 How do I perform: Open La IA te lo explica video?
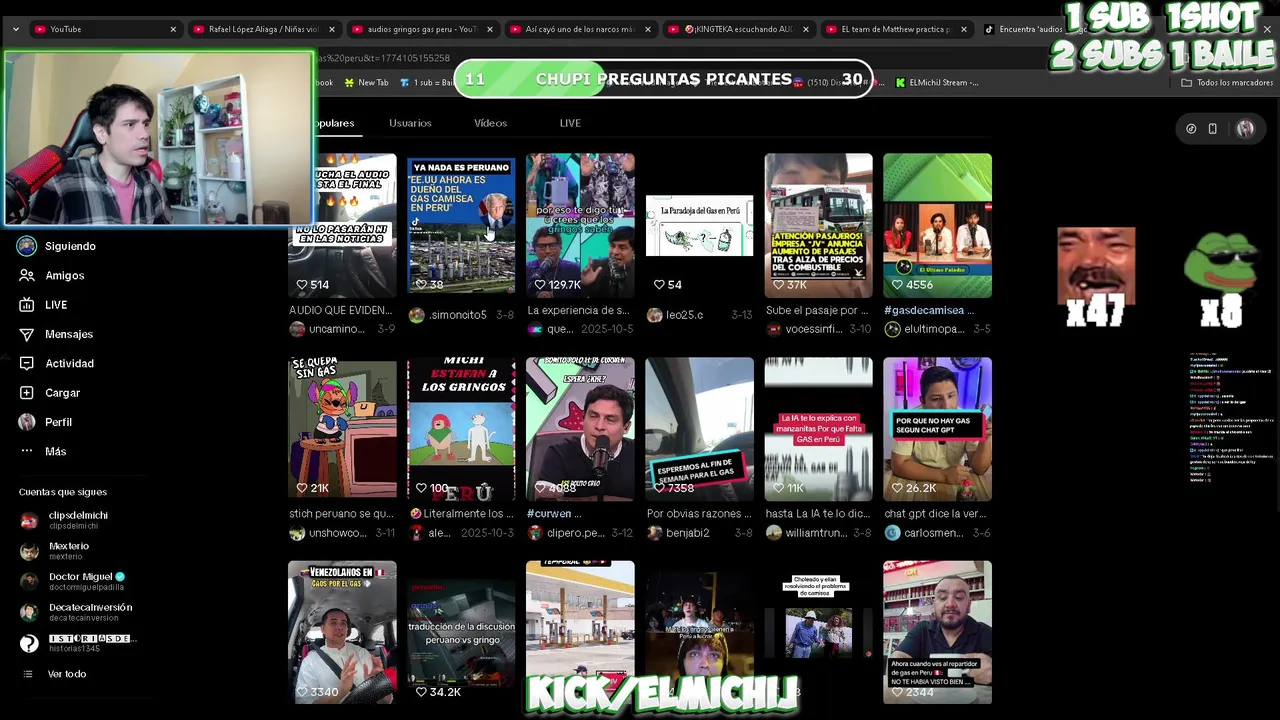click(818, 429)
